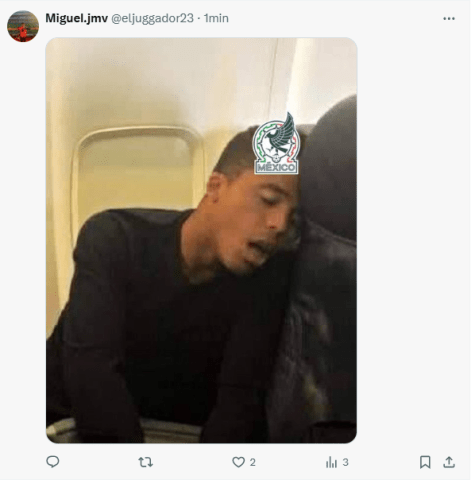Click the sleeping man's face in the photo
Screen dimensions: 475x480
tap(255, 220)
